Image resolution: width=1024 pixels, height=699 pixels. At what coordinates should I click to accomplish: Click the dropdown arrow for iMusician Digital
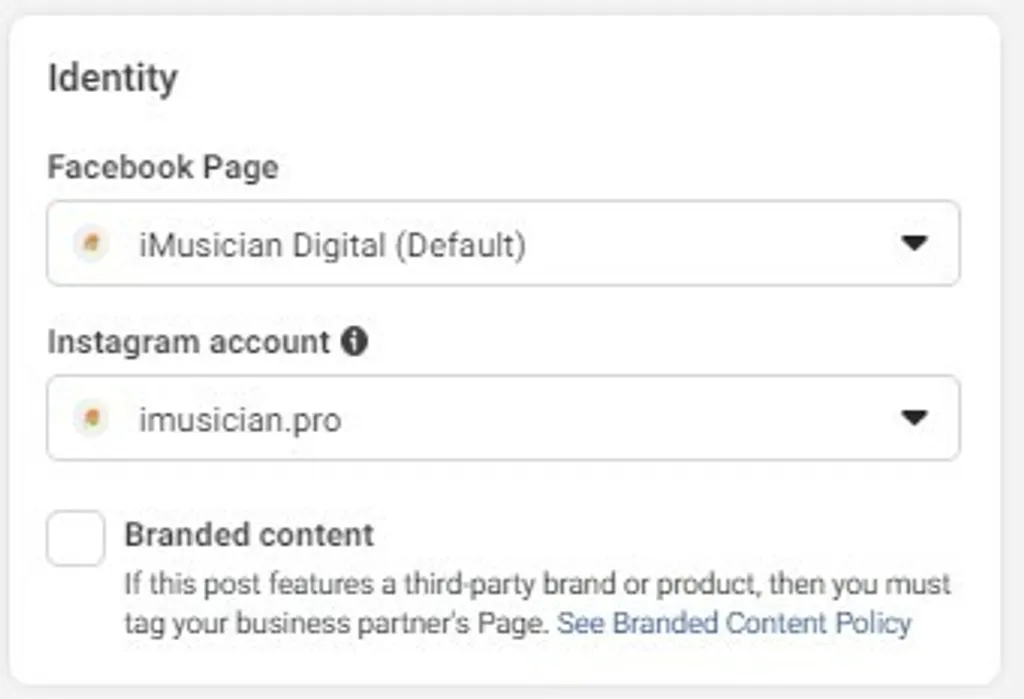point(916,242)
